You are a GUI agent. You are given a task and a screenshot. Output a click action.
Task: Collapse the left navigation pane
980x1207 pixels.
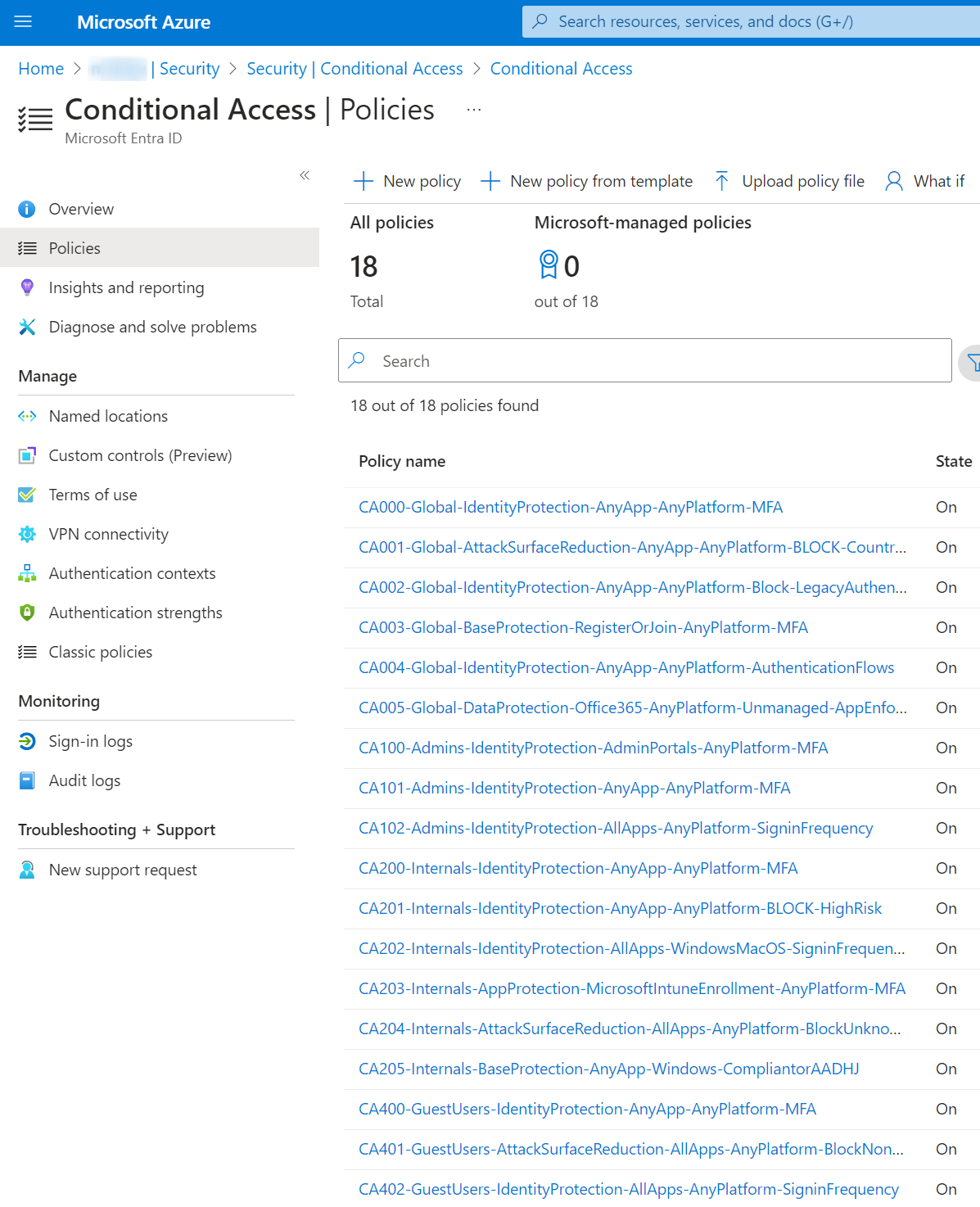pos(305,175)
